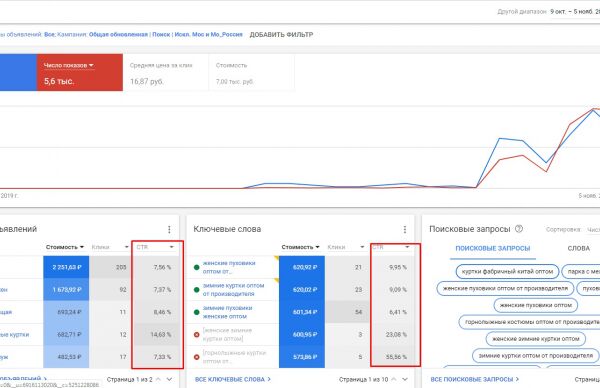
Task: Open keyword женские пуховики оптом от...
Action: click(229, 267)
